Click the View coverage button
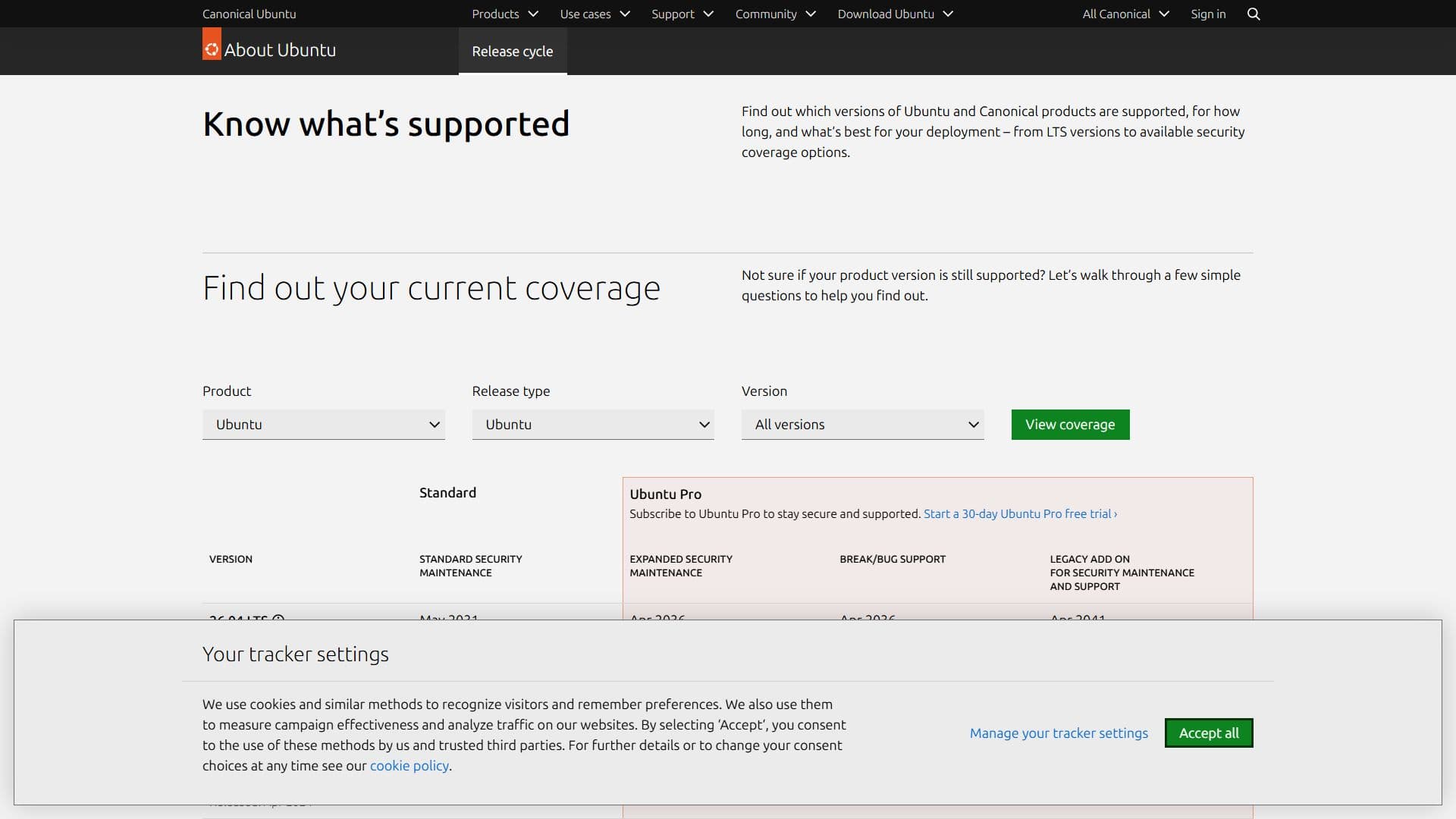The height and width of the screenshot is (819, 1456). [1070, 425]
